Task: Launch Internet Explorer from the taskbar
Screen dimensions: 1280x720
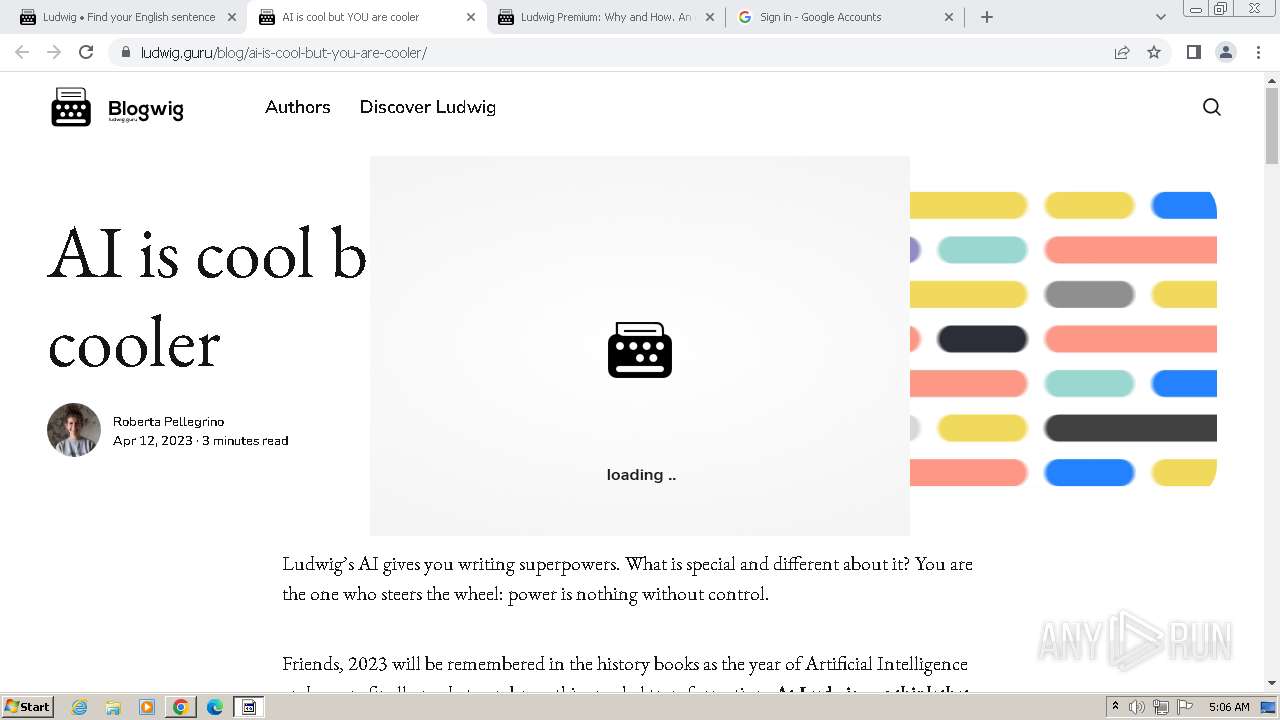Action: [79, 707]
